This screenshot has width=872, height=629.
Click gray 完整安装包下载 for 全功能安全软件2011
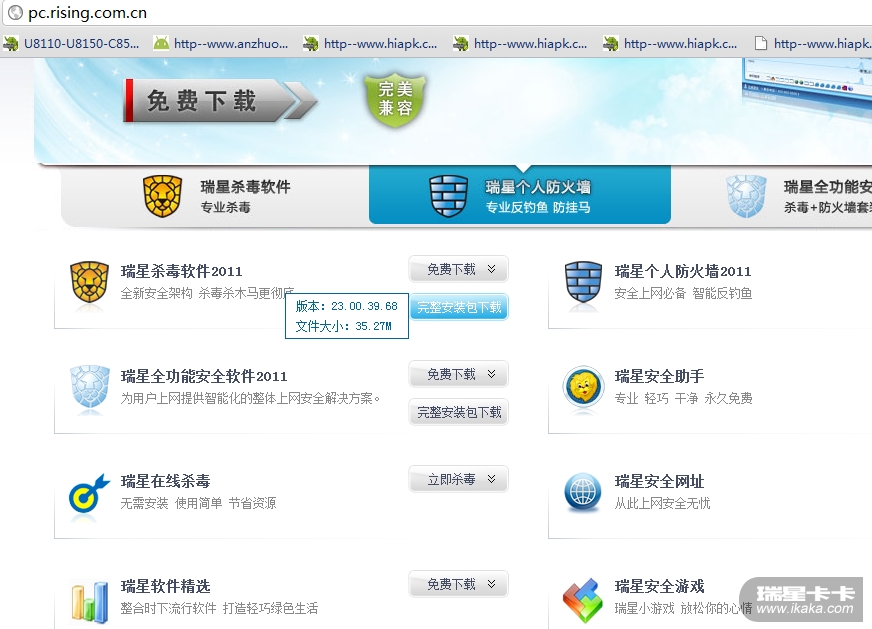point(459,412)
